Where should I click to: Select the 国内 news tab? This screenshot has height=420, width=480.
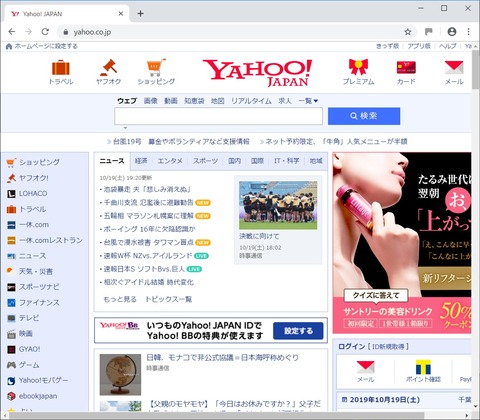234,161
